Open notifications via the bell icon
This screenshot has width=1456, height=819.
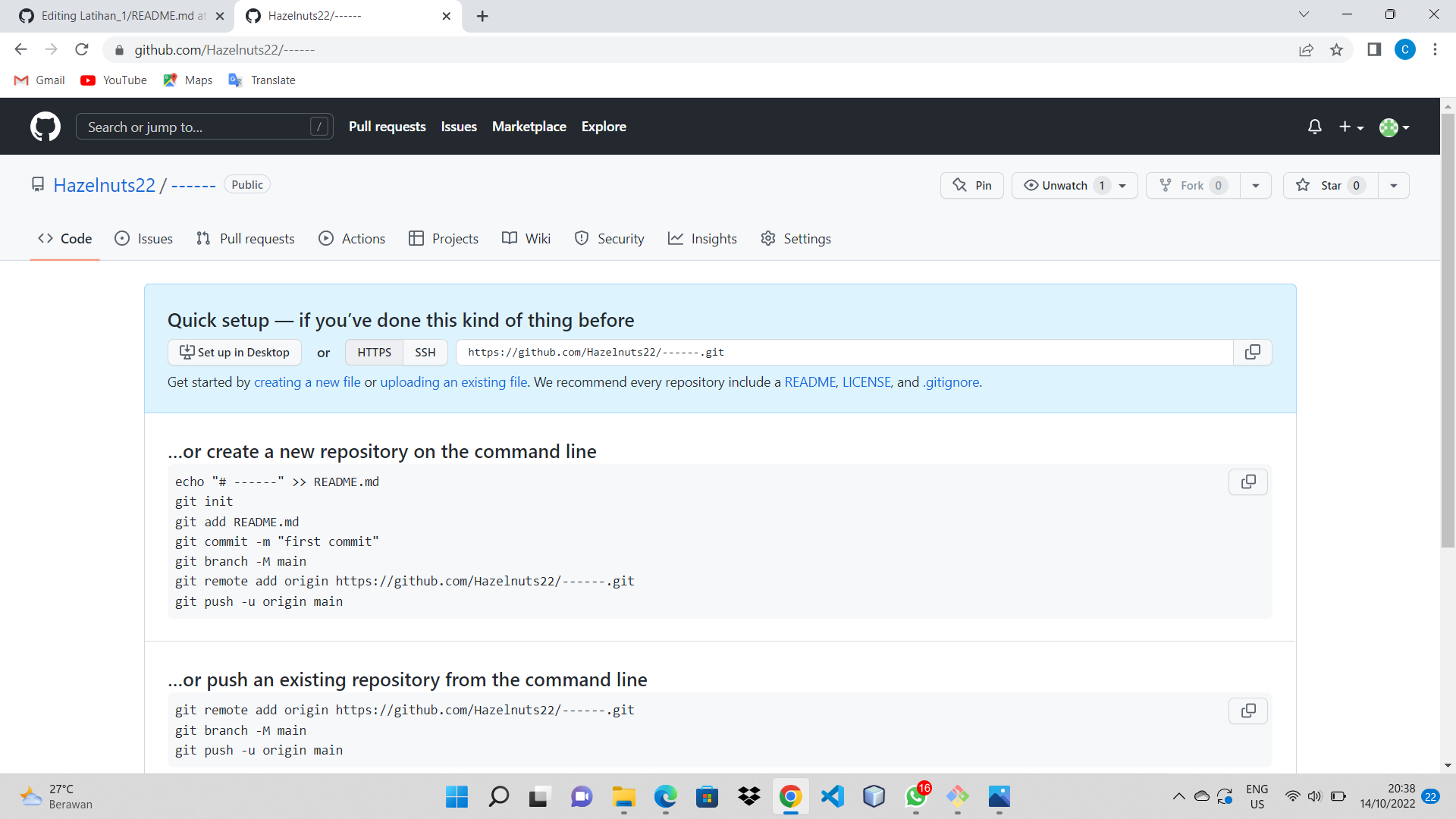pos(1314,127)
